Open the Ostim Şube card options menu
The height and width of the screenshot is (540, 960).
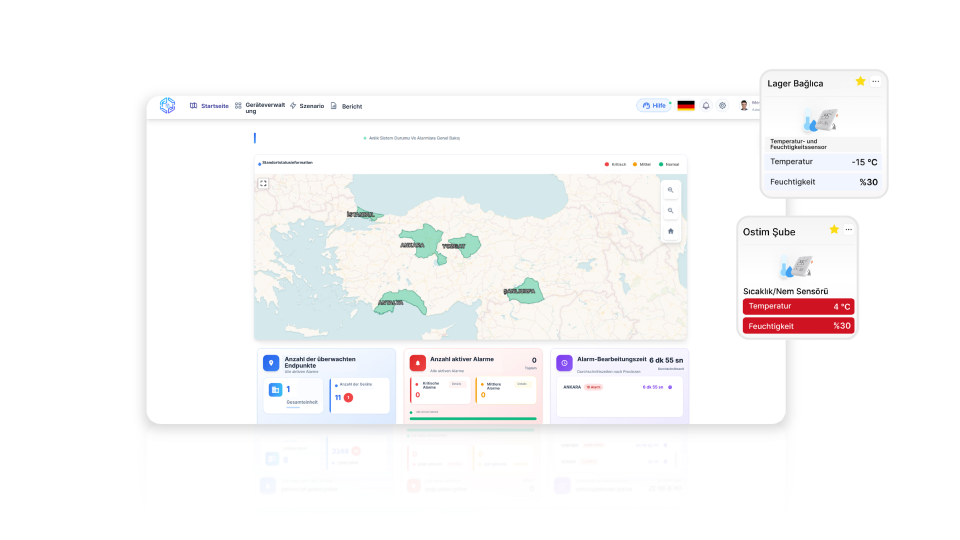(x=850, y=229)
